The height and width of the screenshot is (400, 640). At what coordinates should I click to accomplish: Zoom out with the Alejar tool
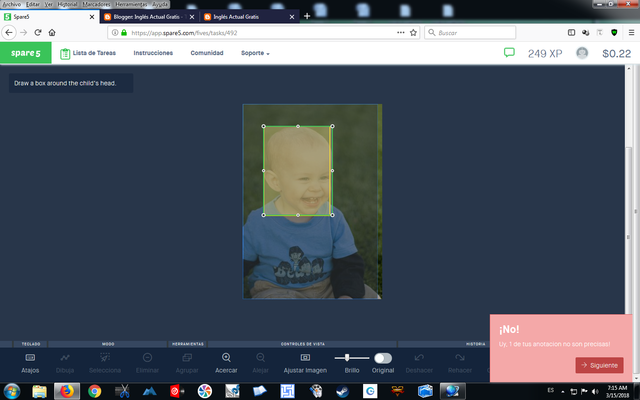(260, 363)
